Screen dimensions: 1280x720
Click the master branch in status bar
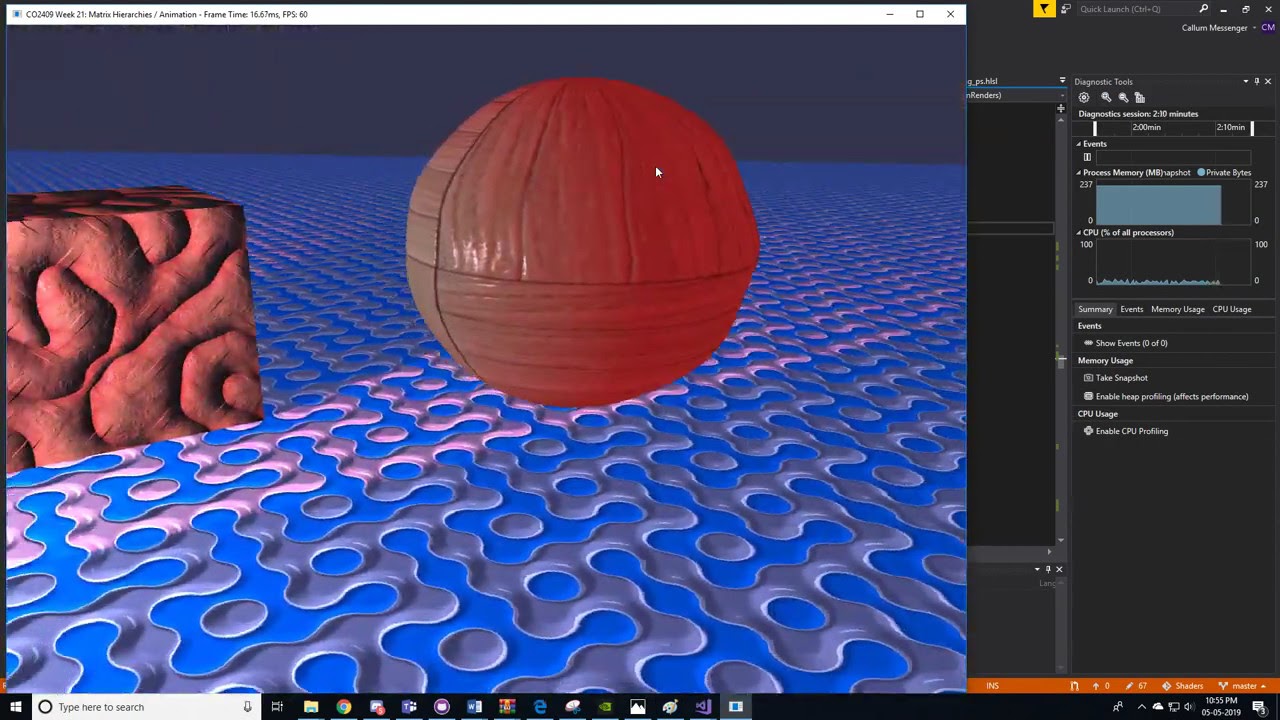coord(1243,686)
